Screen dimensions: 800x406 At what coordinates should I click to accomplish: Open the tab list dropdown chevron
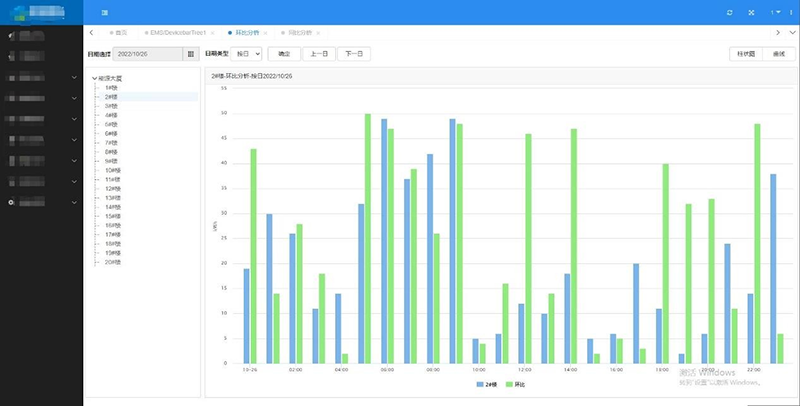791,33
